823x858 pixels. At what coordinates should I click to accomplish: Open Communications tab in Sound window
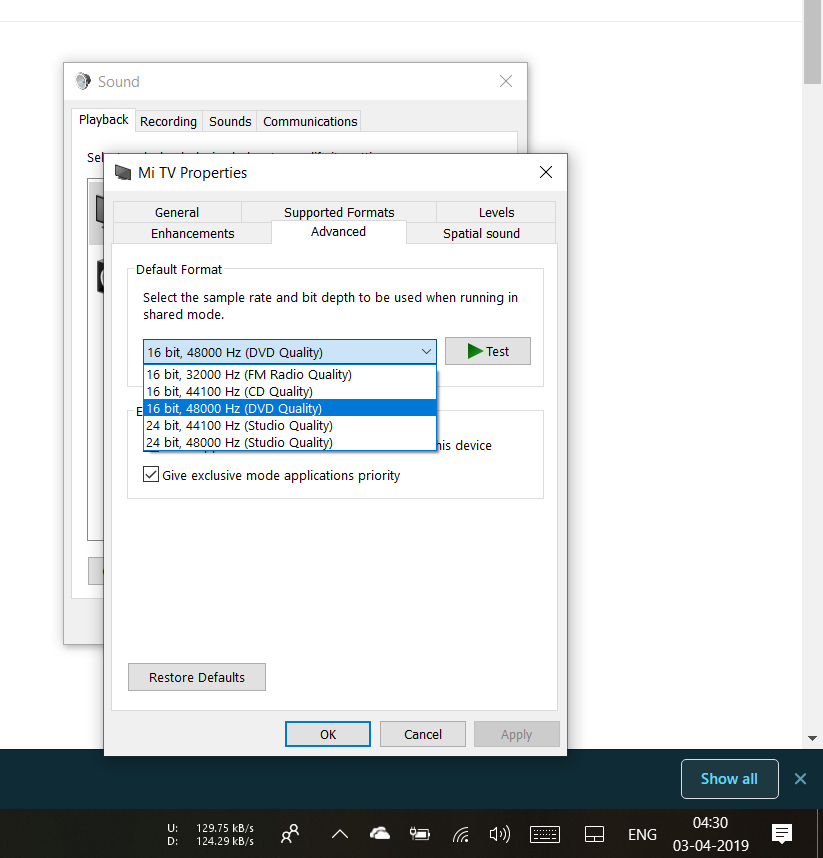[x=310, y=121]
